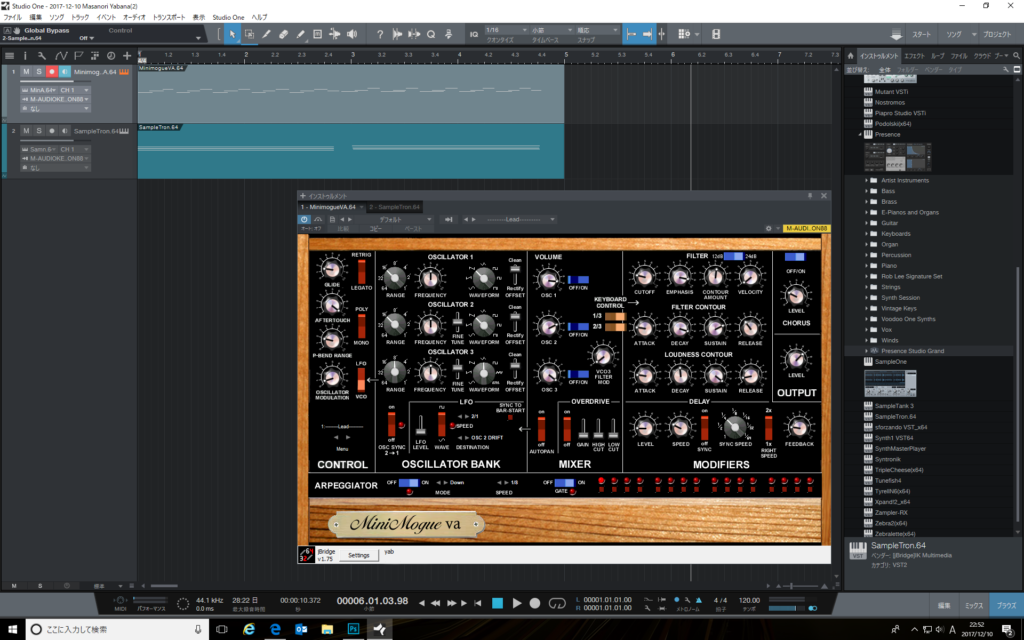Image resolution: width=1024 pixels, height=640 pixels.
Task: Switch to the SampleTron.64 plugin tab
Action: (x=394, y=207)
